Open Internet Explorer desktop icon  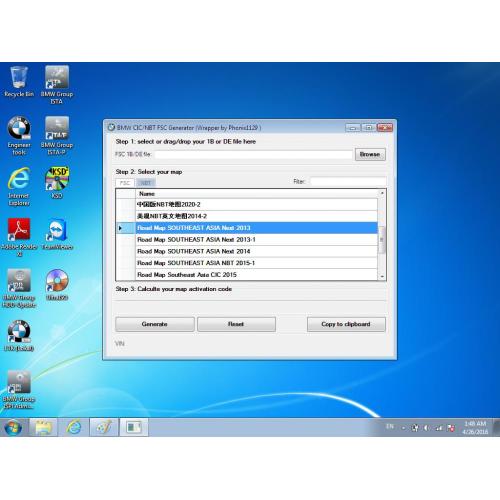[x=19, y=187]
